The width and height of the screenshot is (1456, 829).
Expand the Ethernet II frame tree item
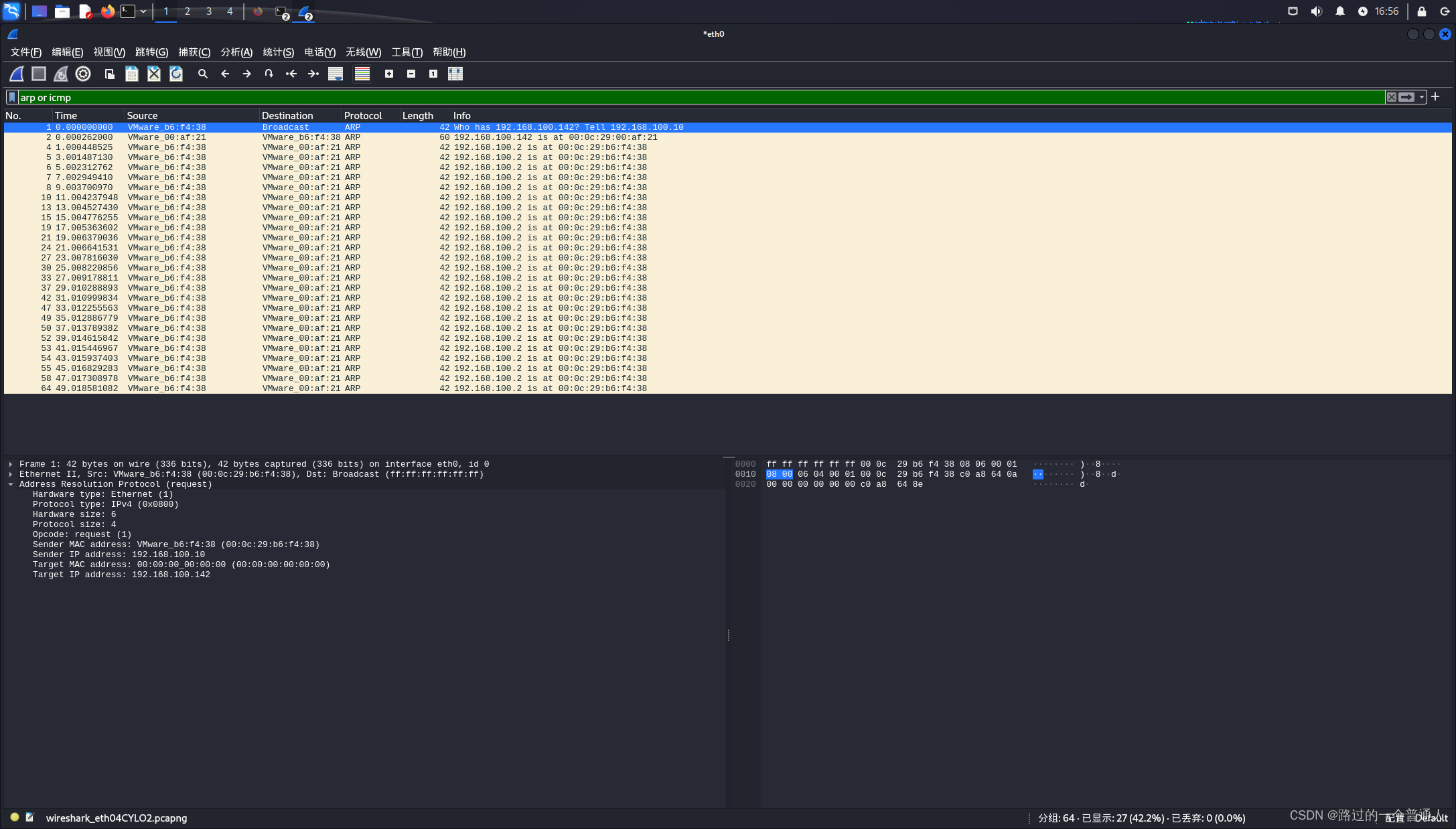pyautogui.click(x=11, y=474)
